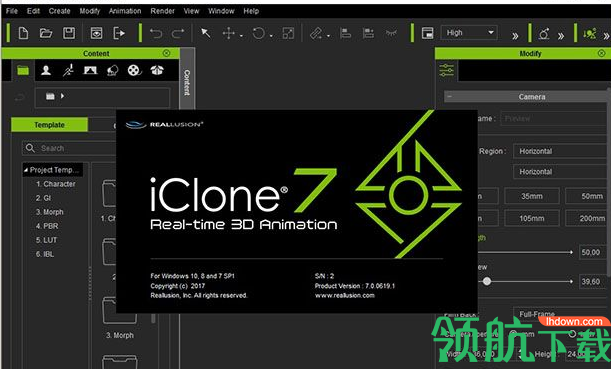Open the Create menu

point(59,11)
